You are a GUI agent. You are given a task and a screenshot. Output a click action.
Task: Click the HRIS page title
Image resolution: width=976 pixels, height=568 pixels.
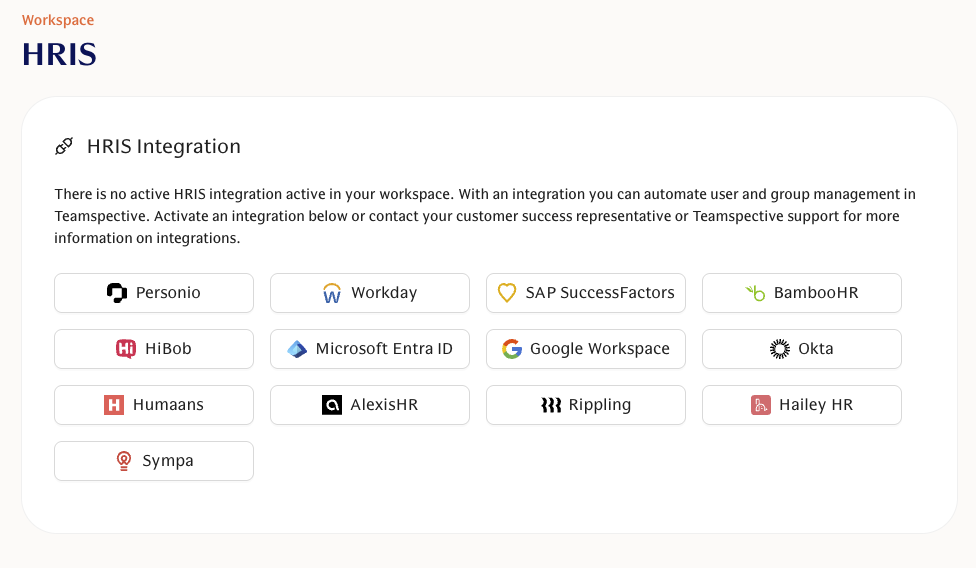click(x=59, y=54)
